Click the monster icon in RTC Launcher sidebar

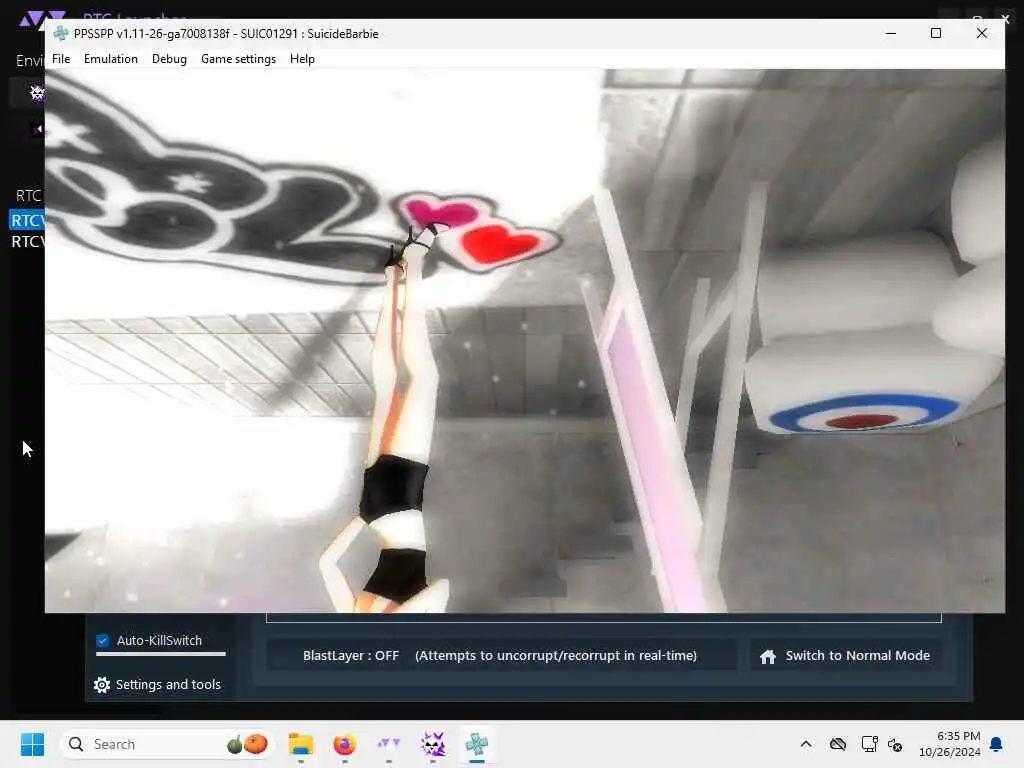[x=37, y=93]
